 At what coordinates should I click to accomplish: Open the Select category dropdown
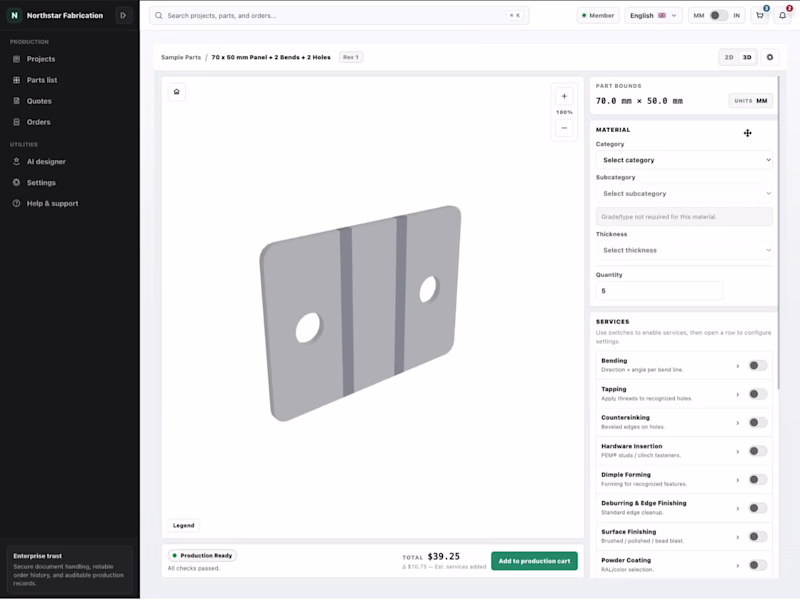click(x=684, y=160)
